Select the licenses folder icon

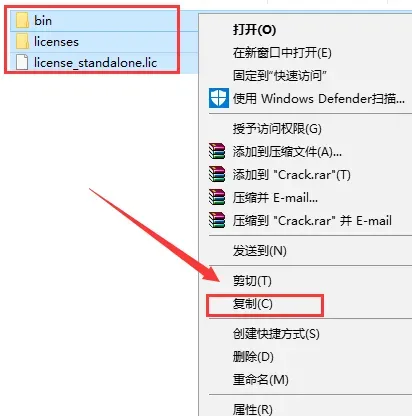tap(22, 42)
